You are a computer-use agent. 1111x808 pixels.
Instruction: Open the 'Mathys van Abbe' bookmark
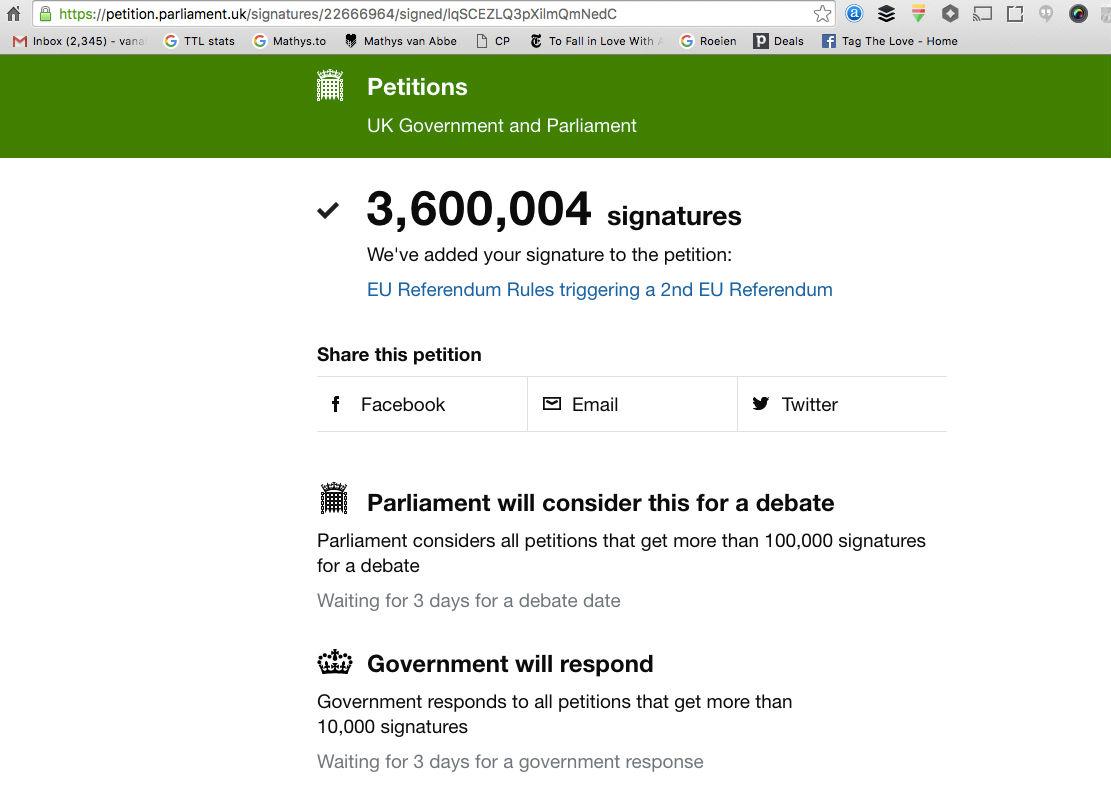400,41
